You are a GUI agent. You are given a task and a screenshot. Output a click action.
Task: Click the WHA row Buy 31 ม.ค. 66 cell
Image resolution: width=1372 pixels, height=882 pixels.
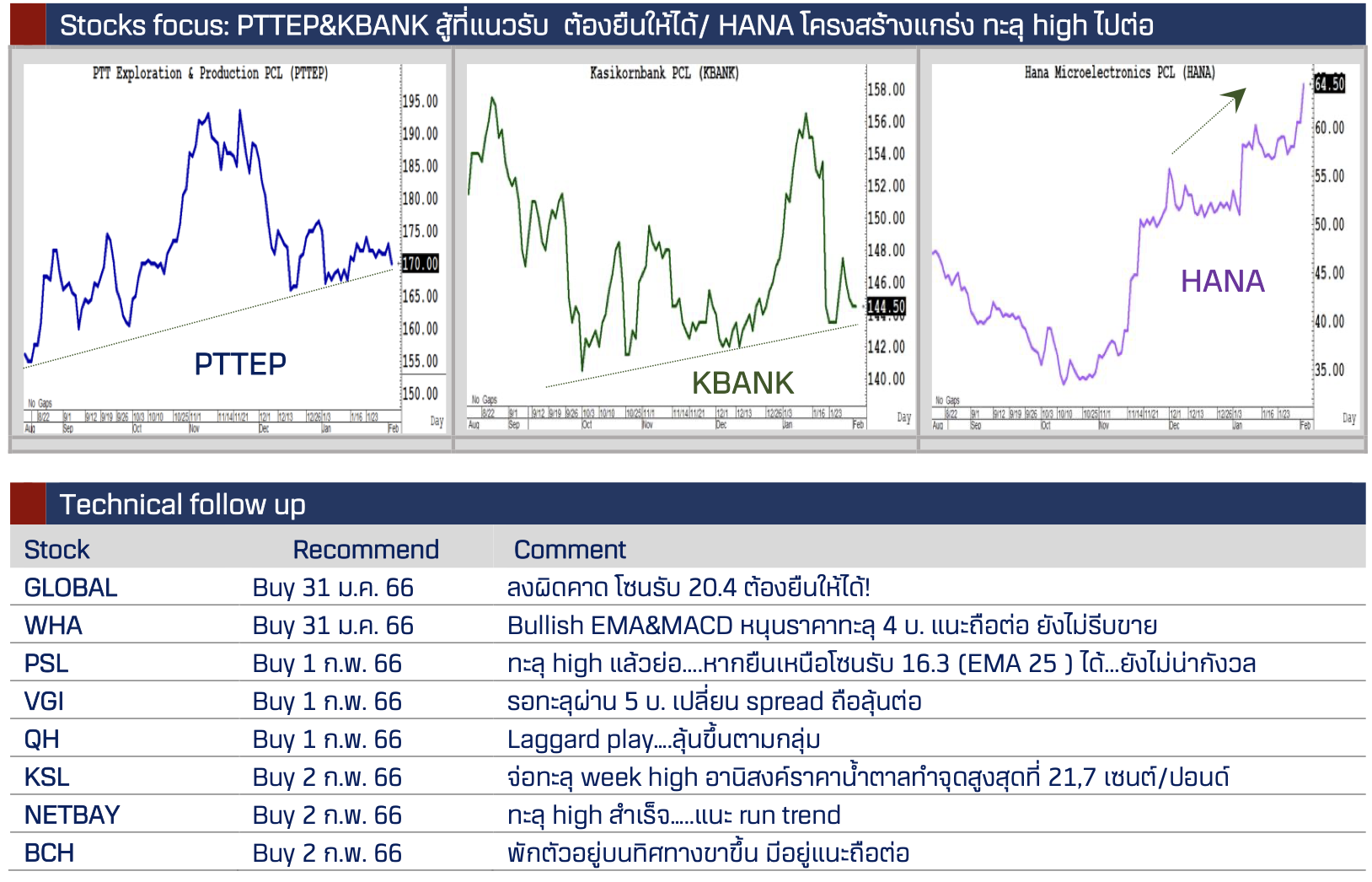click(333, 626)
